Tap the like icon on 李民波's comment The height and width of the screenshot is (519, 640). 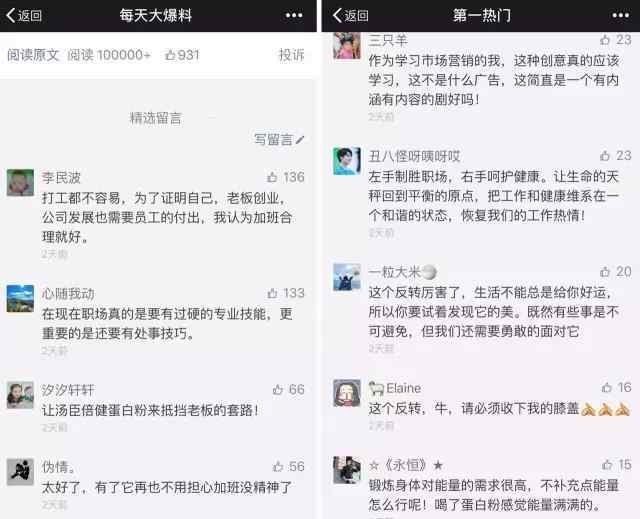pos(272,177)
